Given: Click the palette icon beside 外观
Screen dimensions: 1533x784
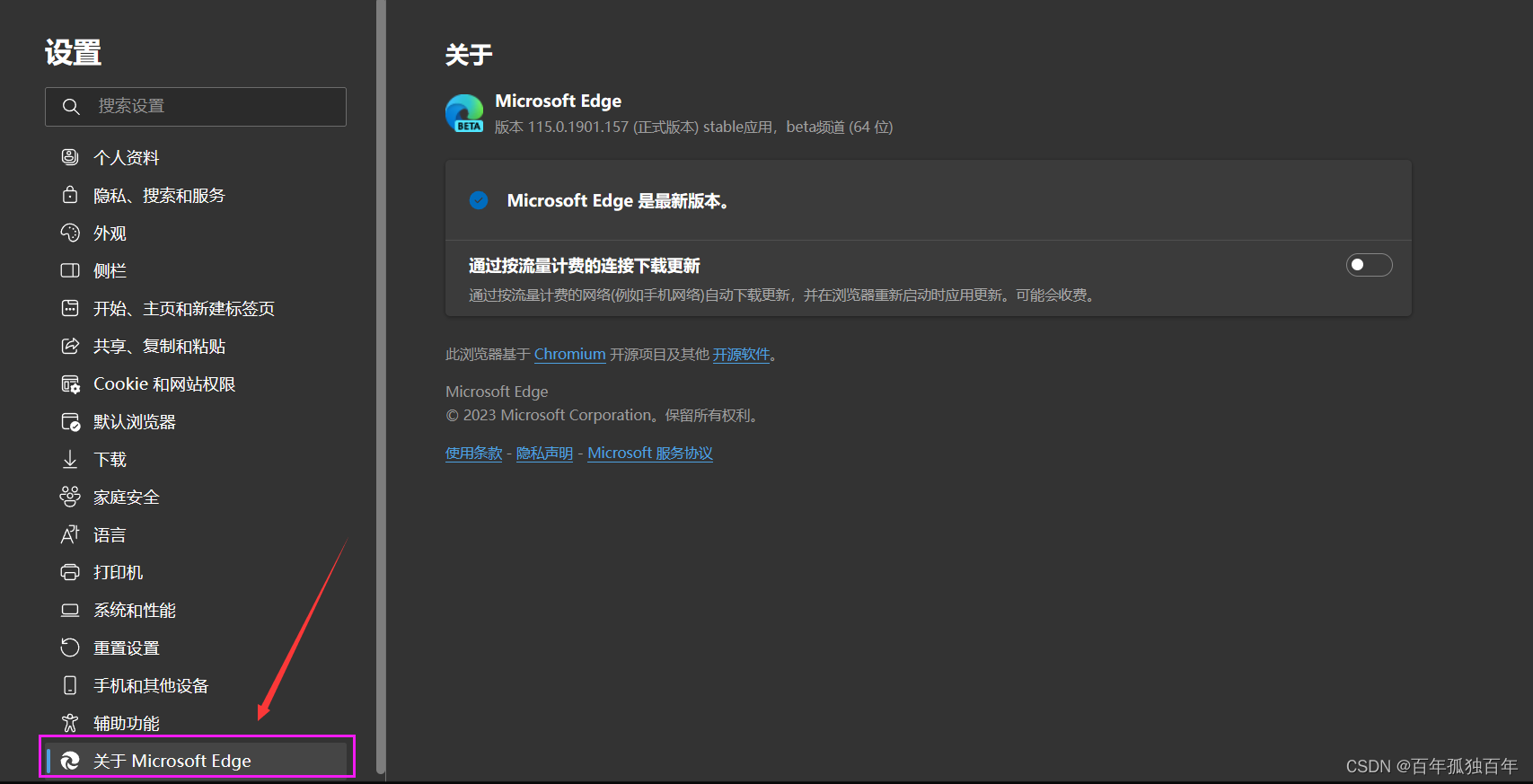Looking at the screenshot, I should [x=70, y=233].
